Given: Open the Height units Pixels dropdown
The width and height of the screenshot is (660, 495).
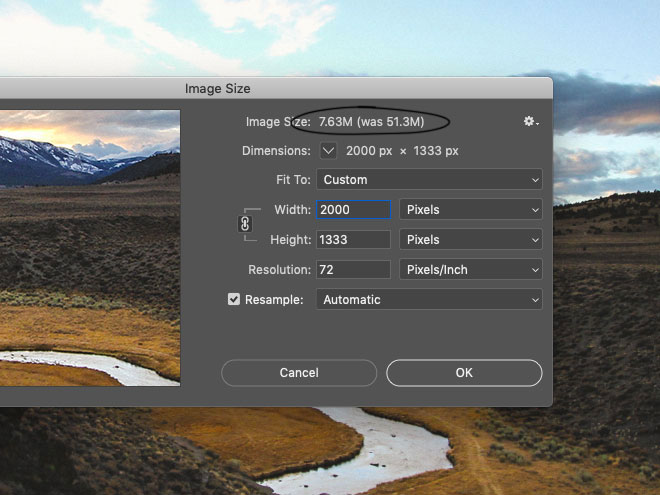Looking at the screenshot, I should 471,240.
